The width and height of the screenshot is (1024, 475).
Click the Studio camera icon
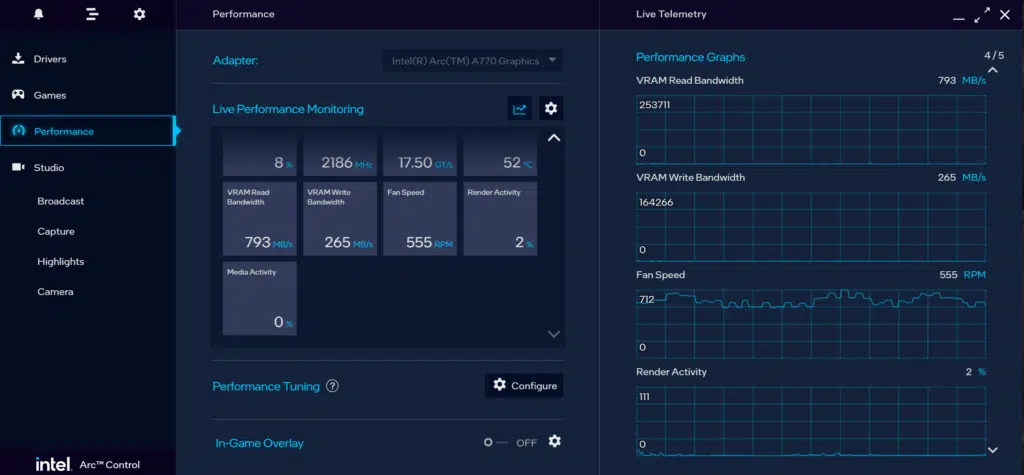pos(18,167)
